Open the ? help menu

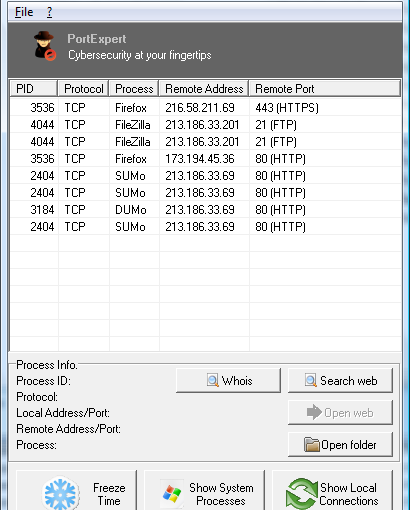(49, 12)
